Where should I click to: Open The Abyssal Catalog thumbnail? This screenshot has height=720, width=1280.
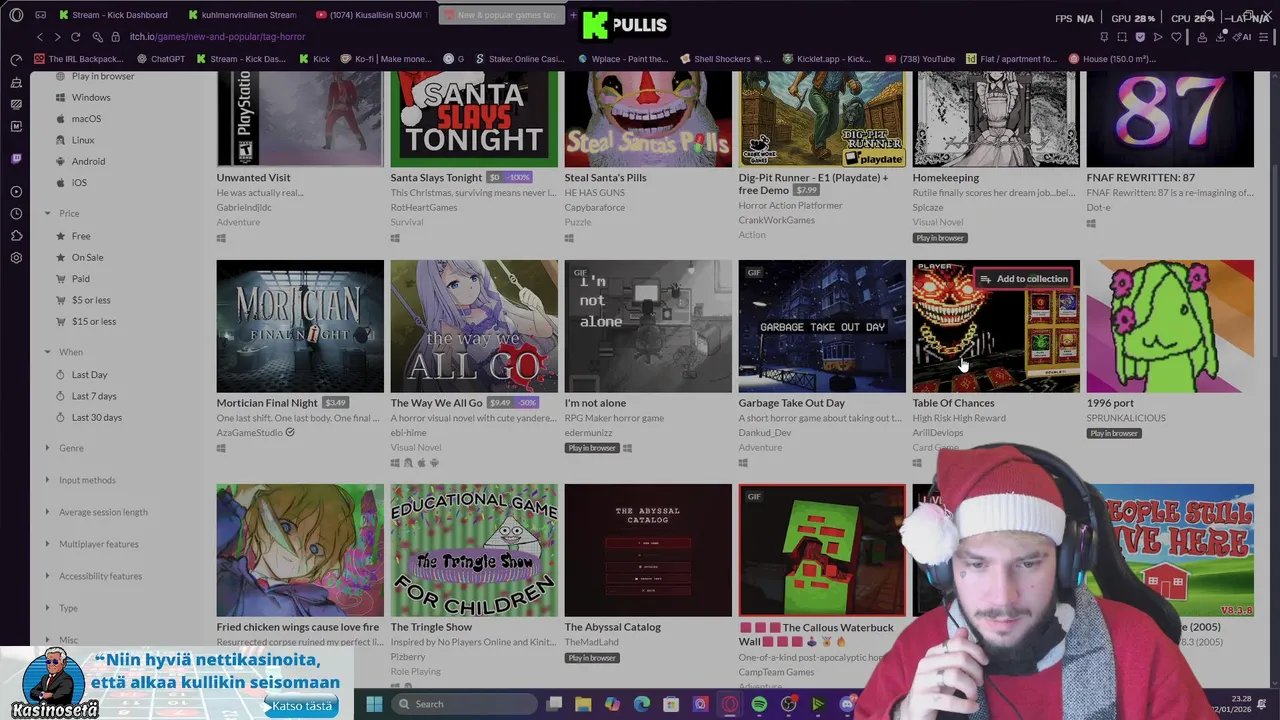pos(648,551)
